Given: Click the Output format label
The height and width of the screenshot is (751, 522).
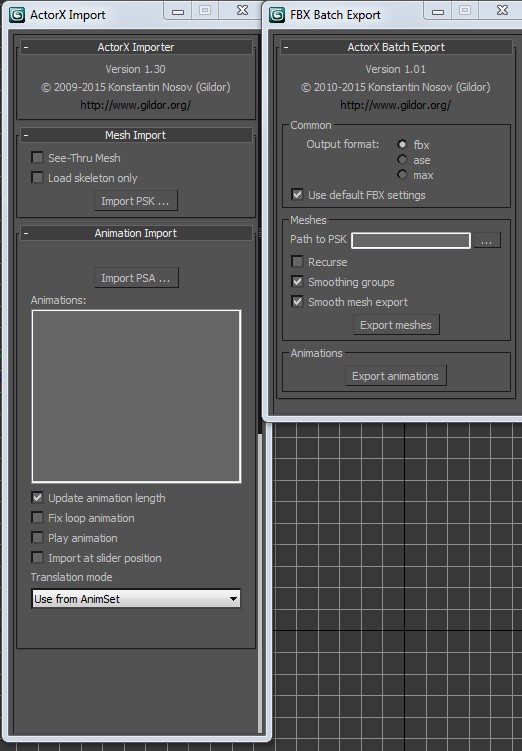Looking at the screenshot, I should 342,144.
